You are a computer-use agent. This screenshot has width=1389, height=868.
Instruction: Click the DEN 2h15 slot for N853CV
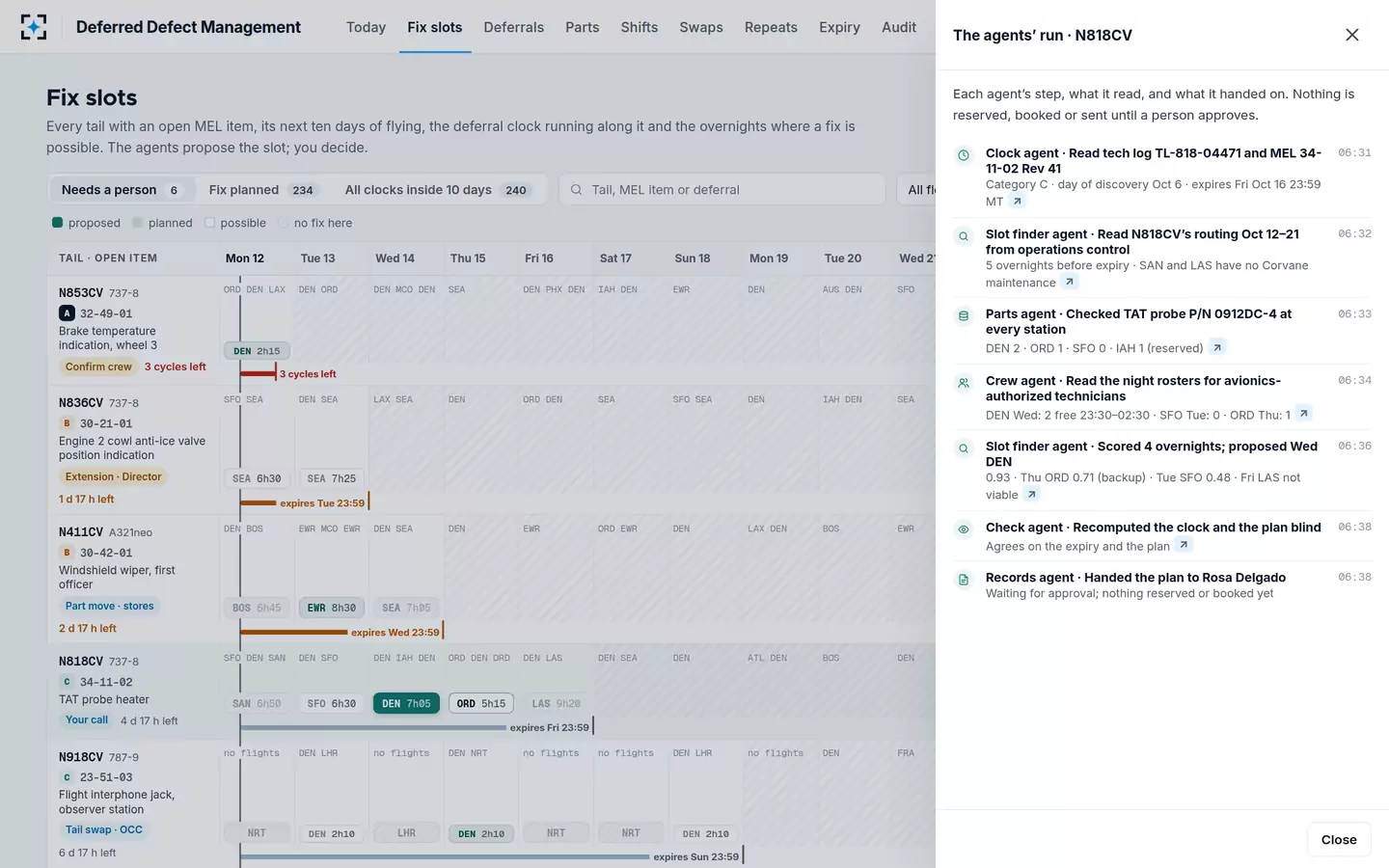point(257,351)
